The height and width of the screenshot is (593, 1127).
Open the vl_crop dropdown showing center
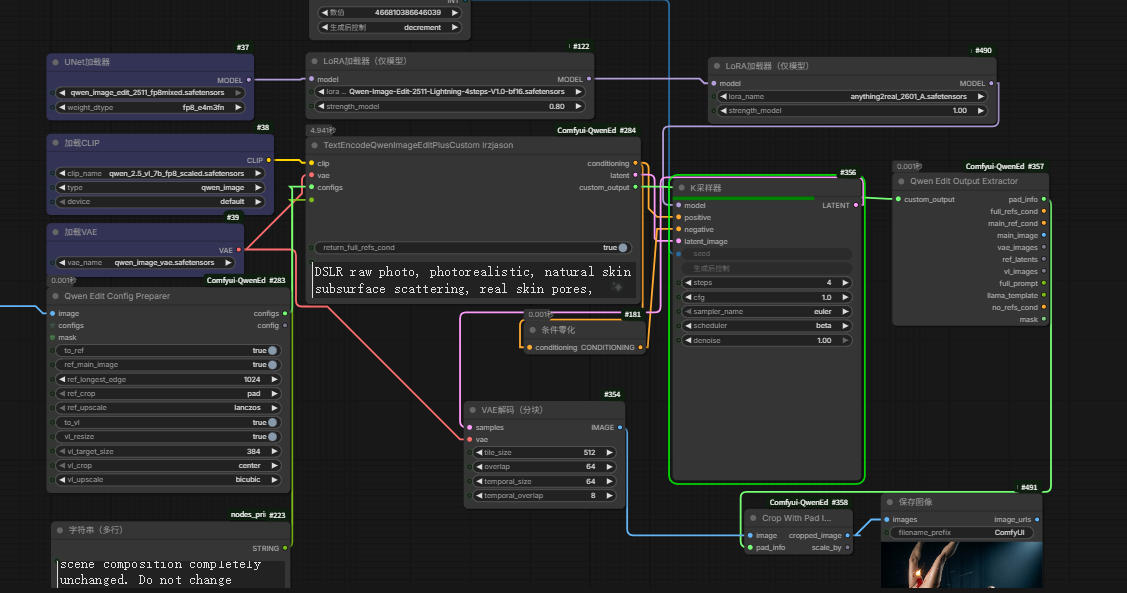(x=168, y=465)
